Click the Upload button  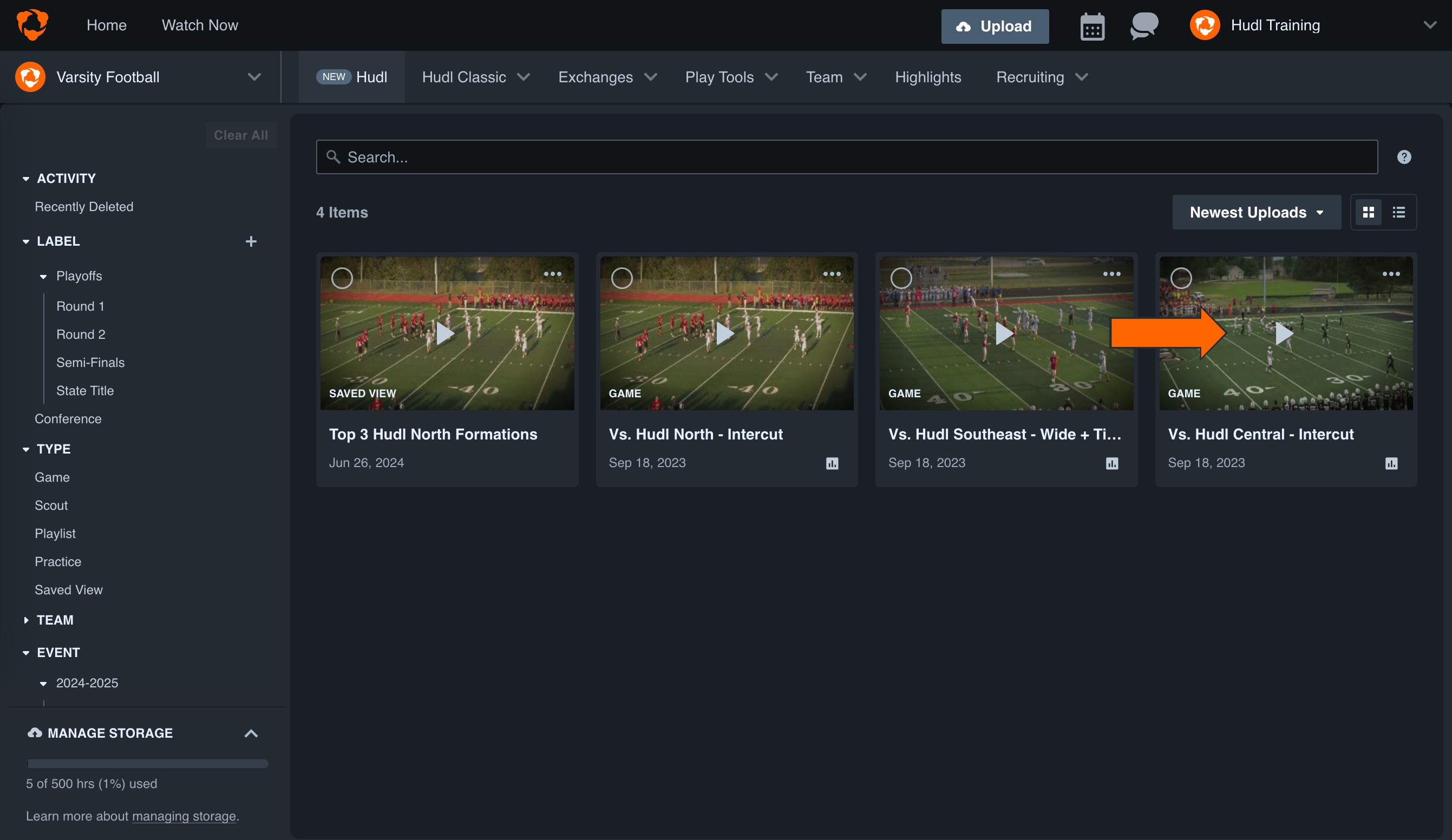[995, 27]
